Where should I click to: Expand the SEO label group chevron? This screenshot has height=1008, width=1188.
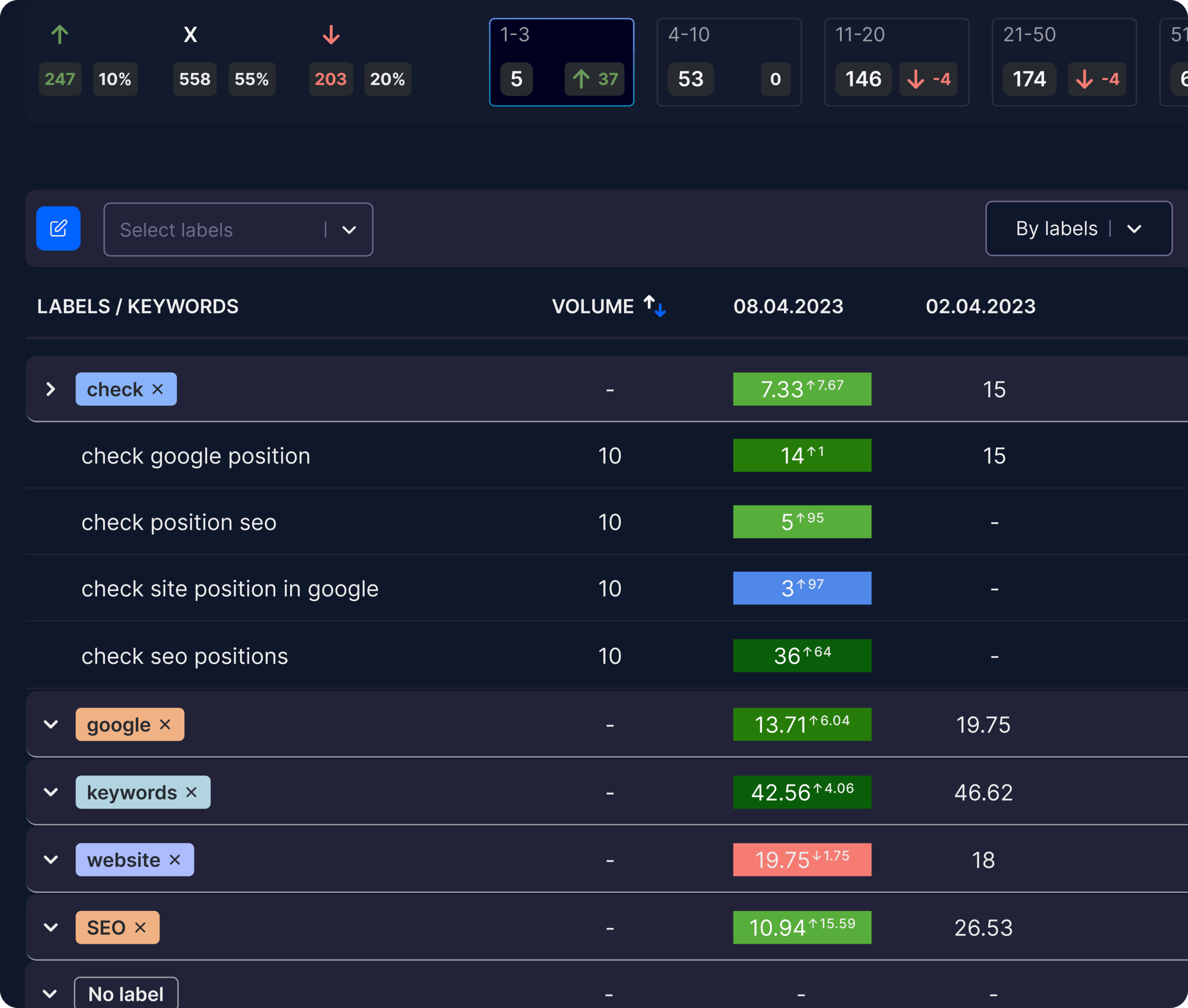51,927
